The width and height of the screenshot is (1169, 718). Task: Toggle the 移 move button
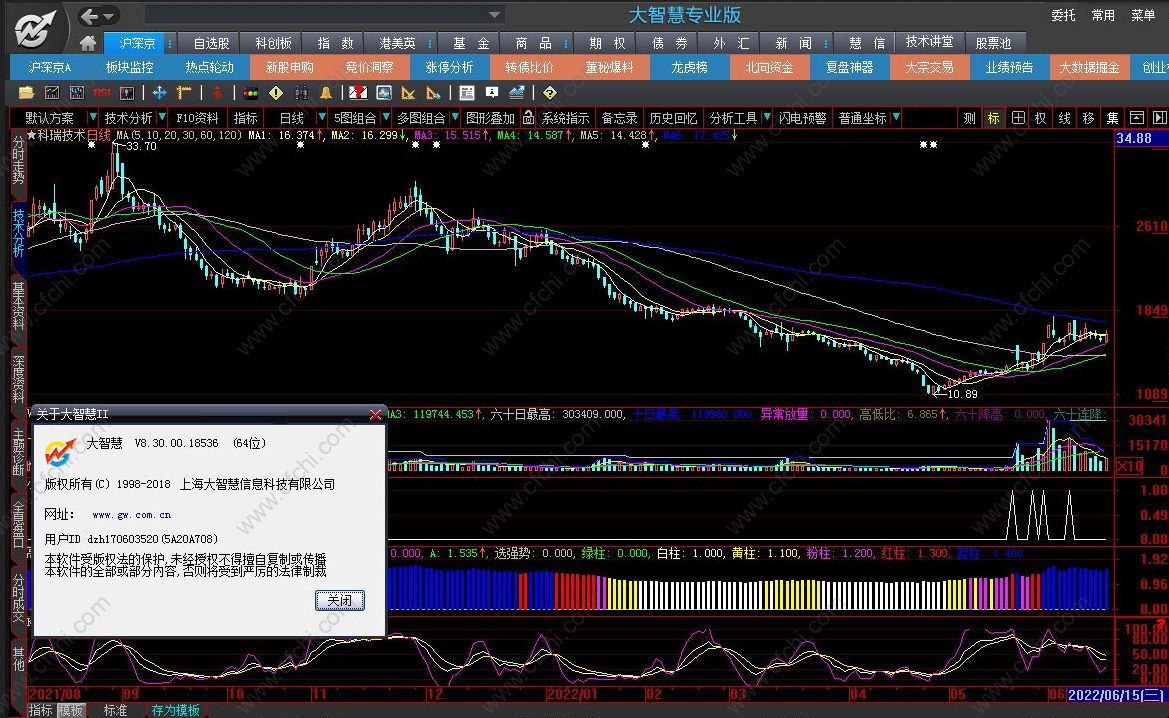pyautogui.click(x=1088, y=118)
